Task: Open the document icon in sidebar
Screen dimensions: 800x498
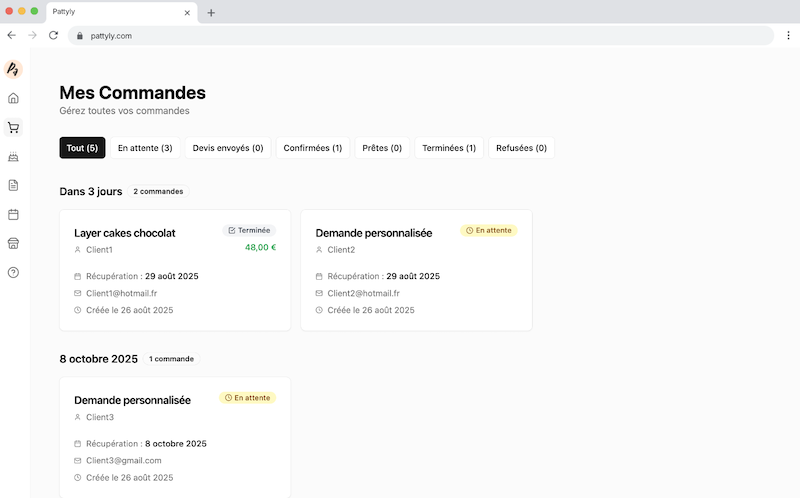Action: 13,185
